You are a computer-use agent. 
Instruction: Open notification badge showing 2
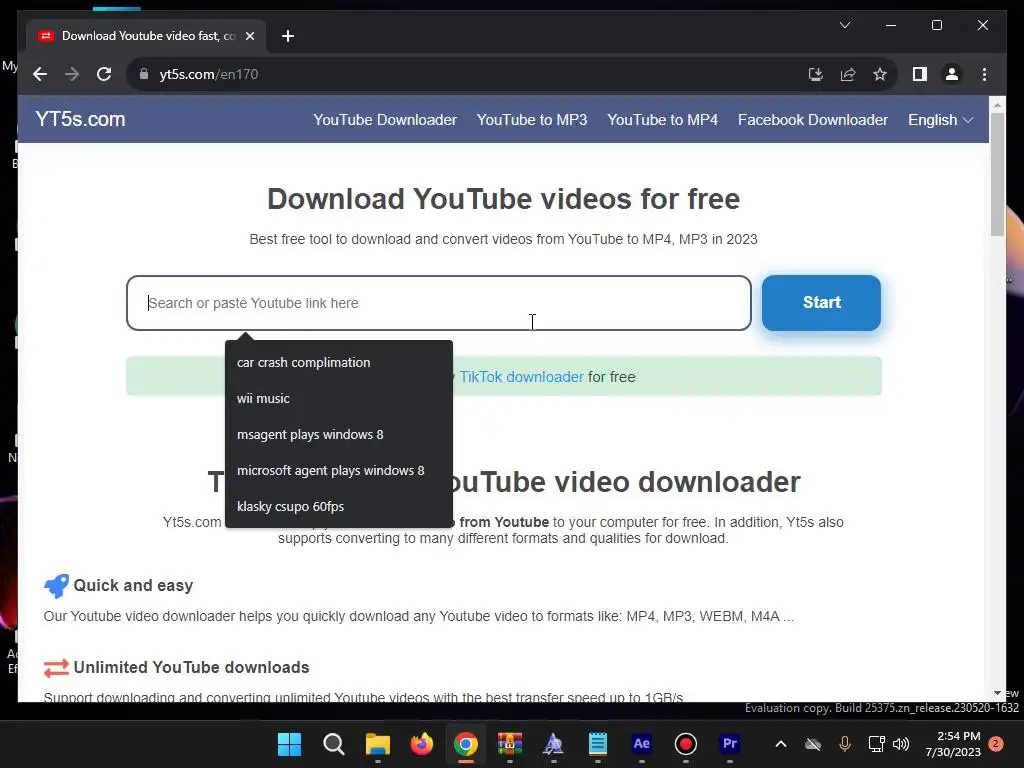click(x=996, y=744)
